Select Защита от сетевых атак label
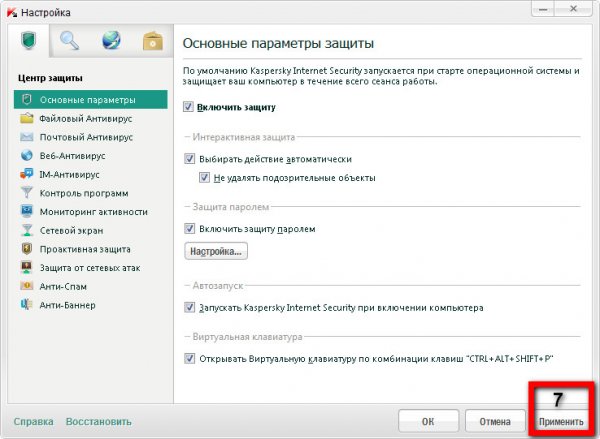This screenshot has height=439, width=600. tap(90, 268)
